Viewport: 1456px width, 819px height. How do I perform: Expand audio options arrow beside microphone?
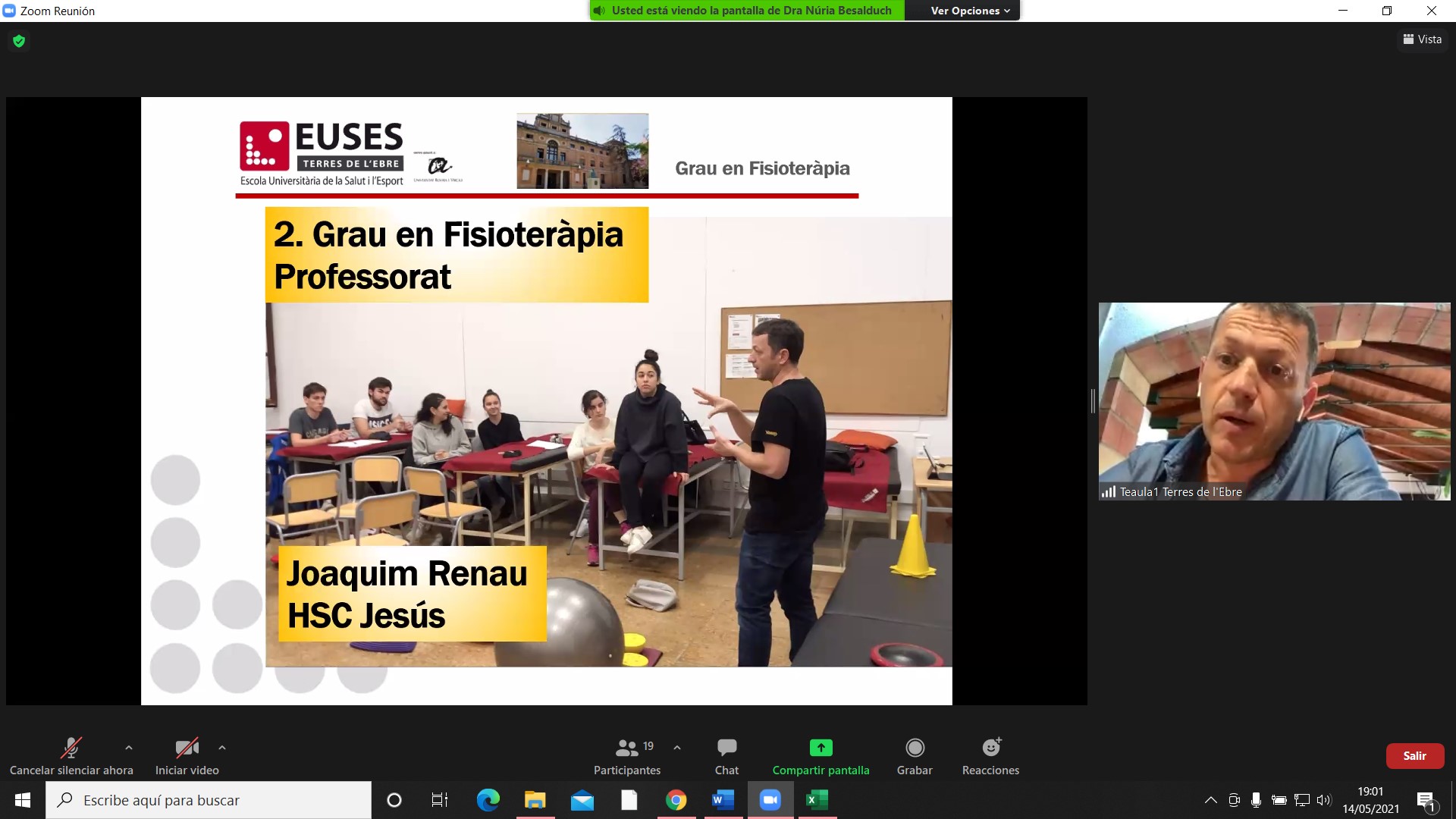coord(129,748)
